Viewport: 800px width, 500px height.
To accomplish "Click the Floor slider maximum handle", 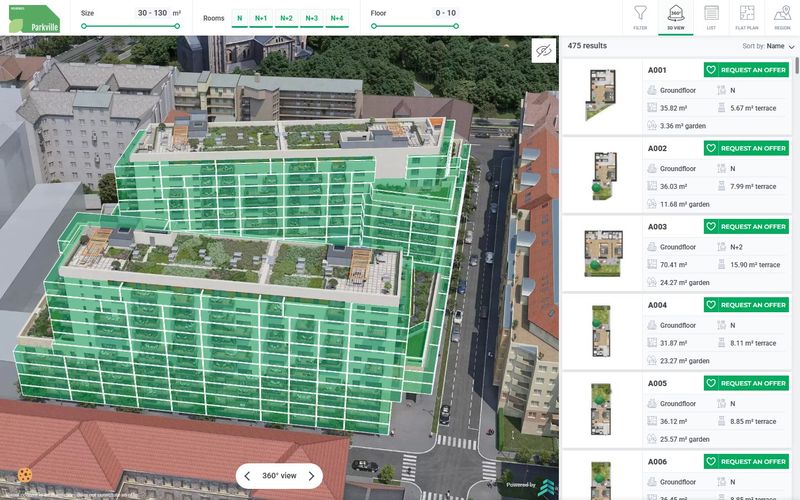I will pyautogui.click(x=456, y=26).
